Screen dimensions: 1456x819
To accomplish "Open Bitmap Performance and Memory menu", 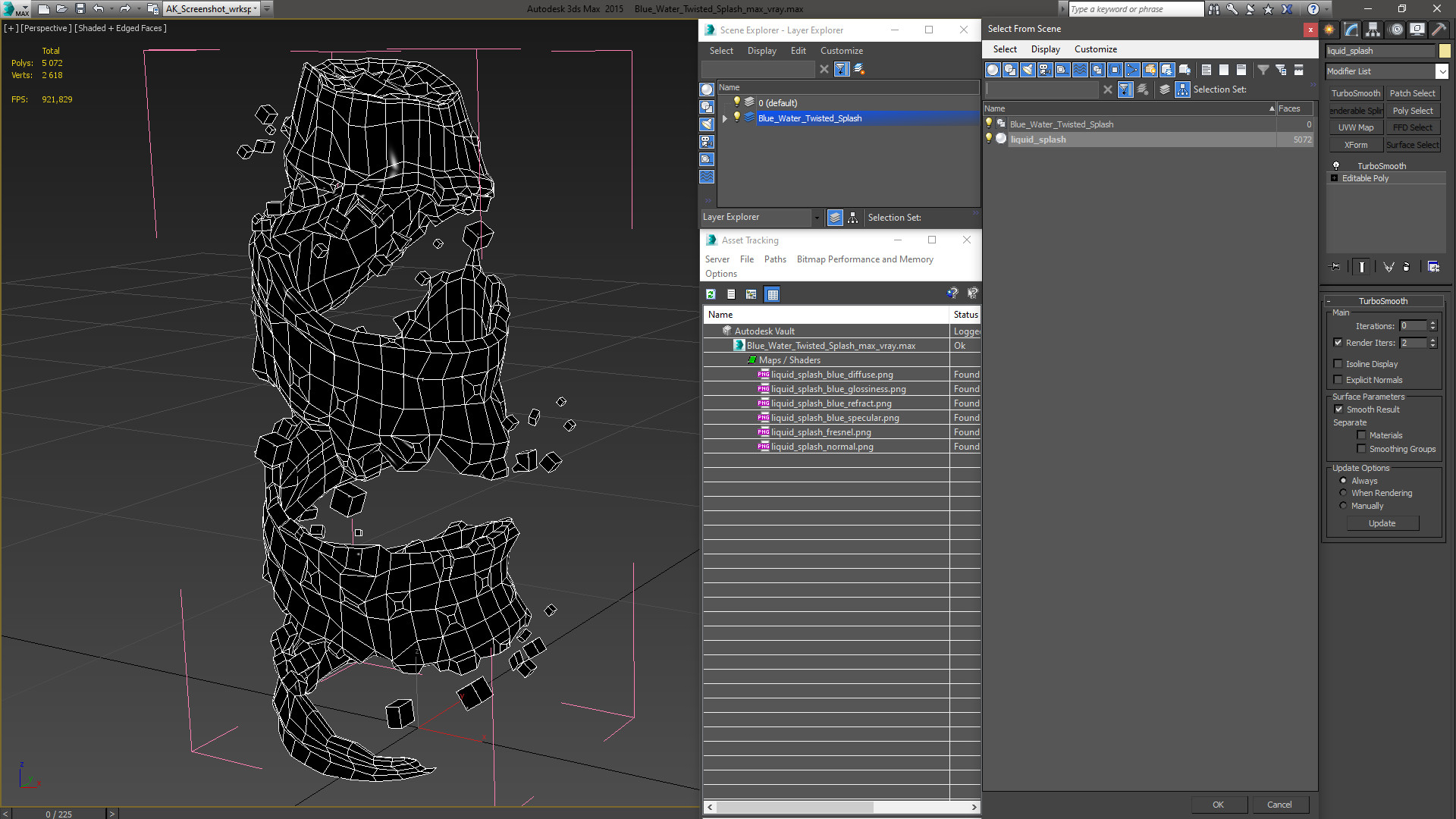I will 864,259.
